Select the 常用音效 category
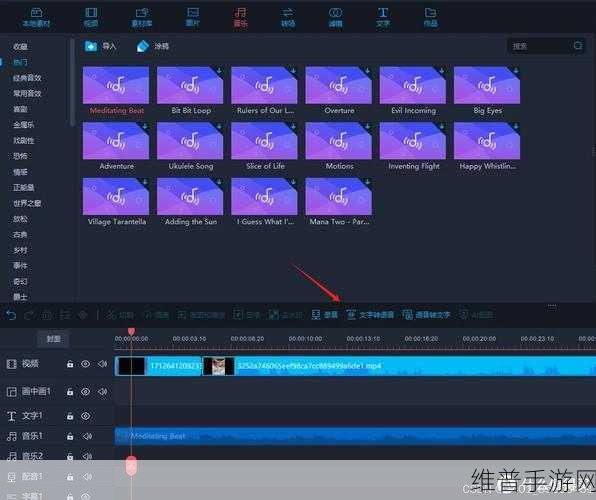This screenshot has height=500, width=596. (27, 93)
